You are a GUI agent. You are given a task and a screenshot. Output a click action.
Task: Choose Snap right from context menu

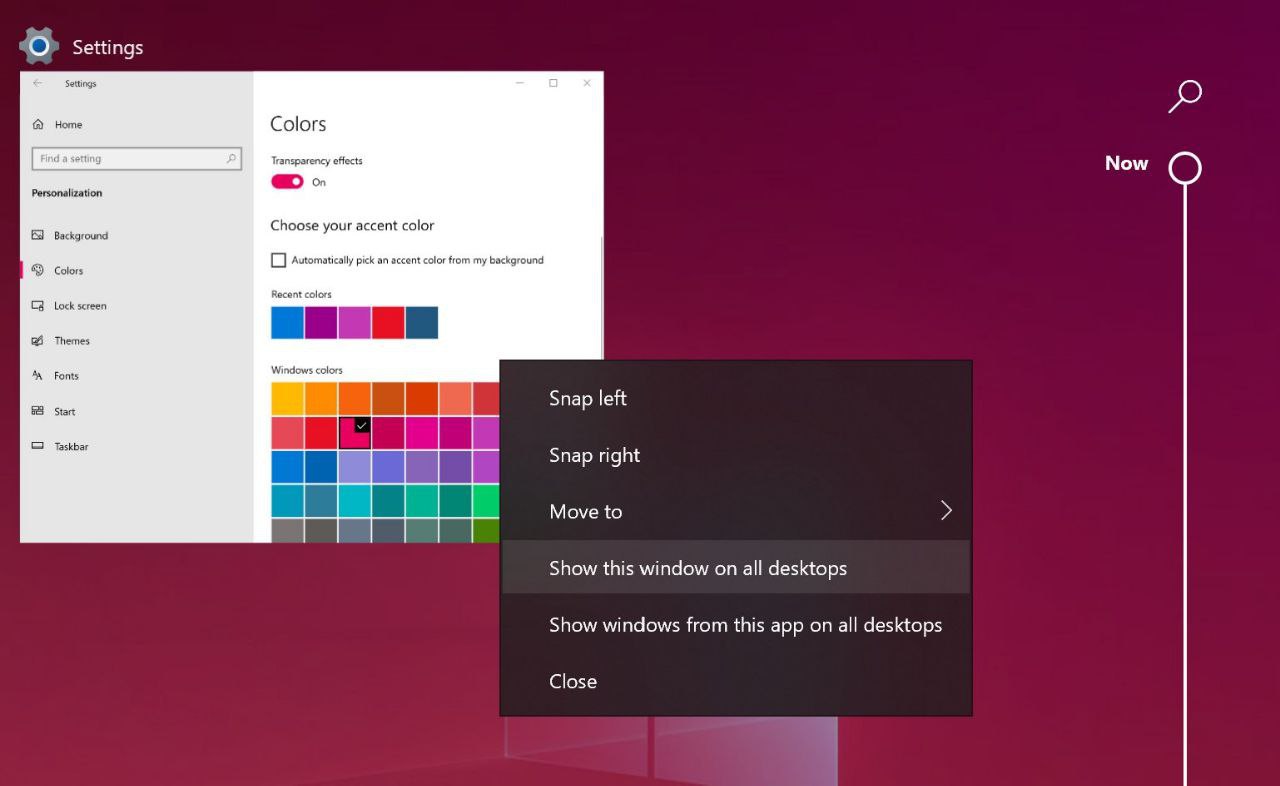tap(736, 455)
